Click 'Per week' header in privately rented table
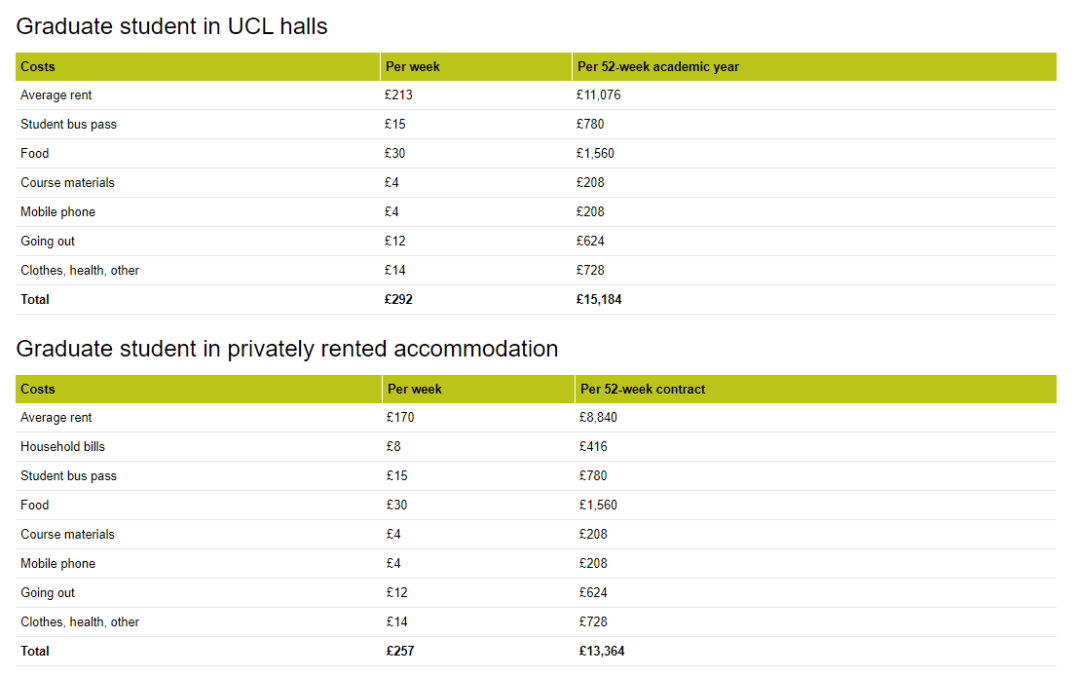Viewport: 1080px width, 676px height. [x=414, y=389]
